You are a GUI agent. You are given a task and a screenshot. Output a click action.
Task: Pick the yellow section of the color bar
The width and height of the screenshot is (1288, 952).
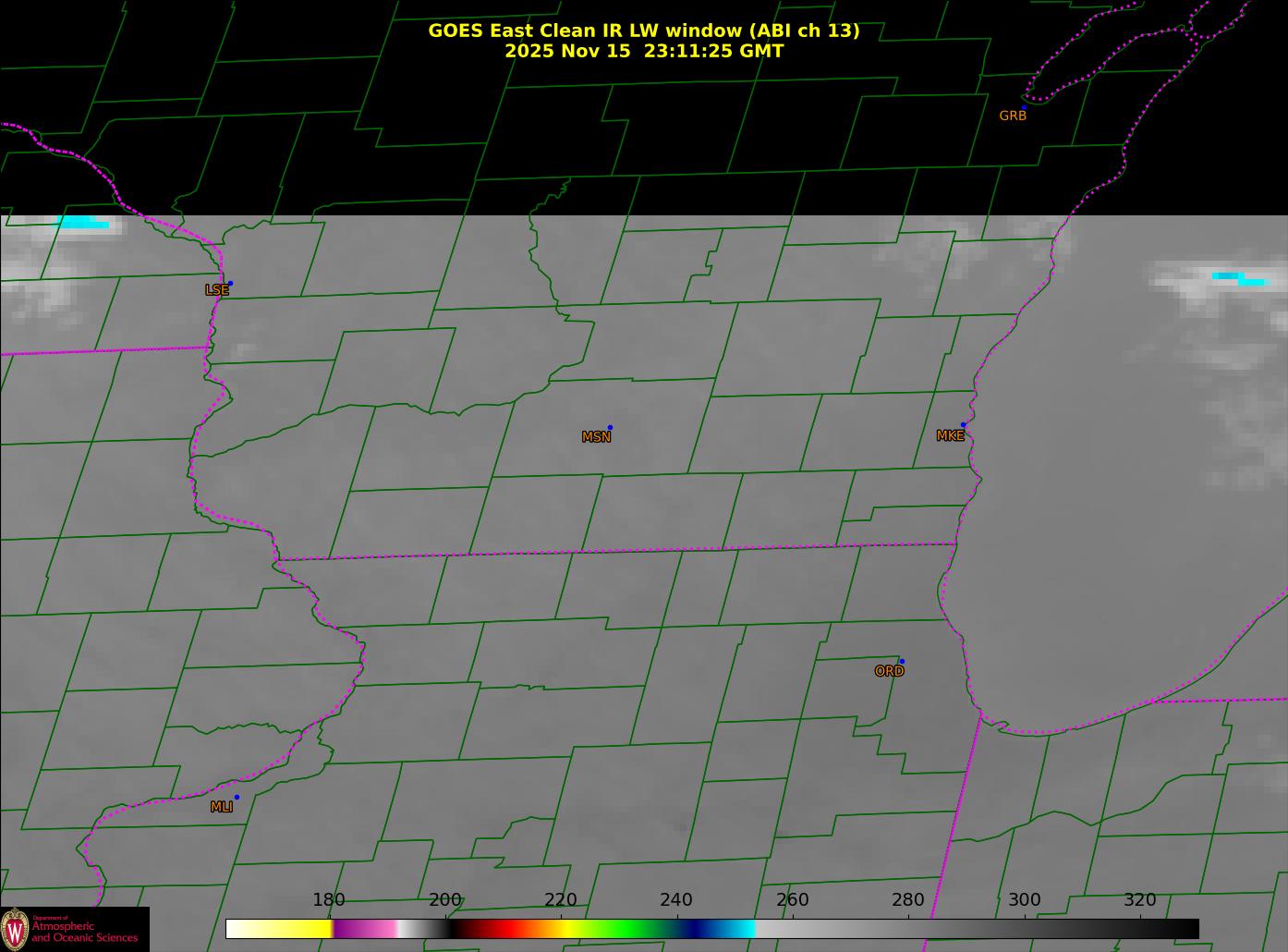(x=296, y=929)
